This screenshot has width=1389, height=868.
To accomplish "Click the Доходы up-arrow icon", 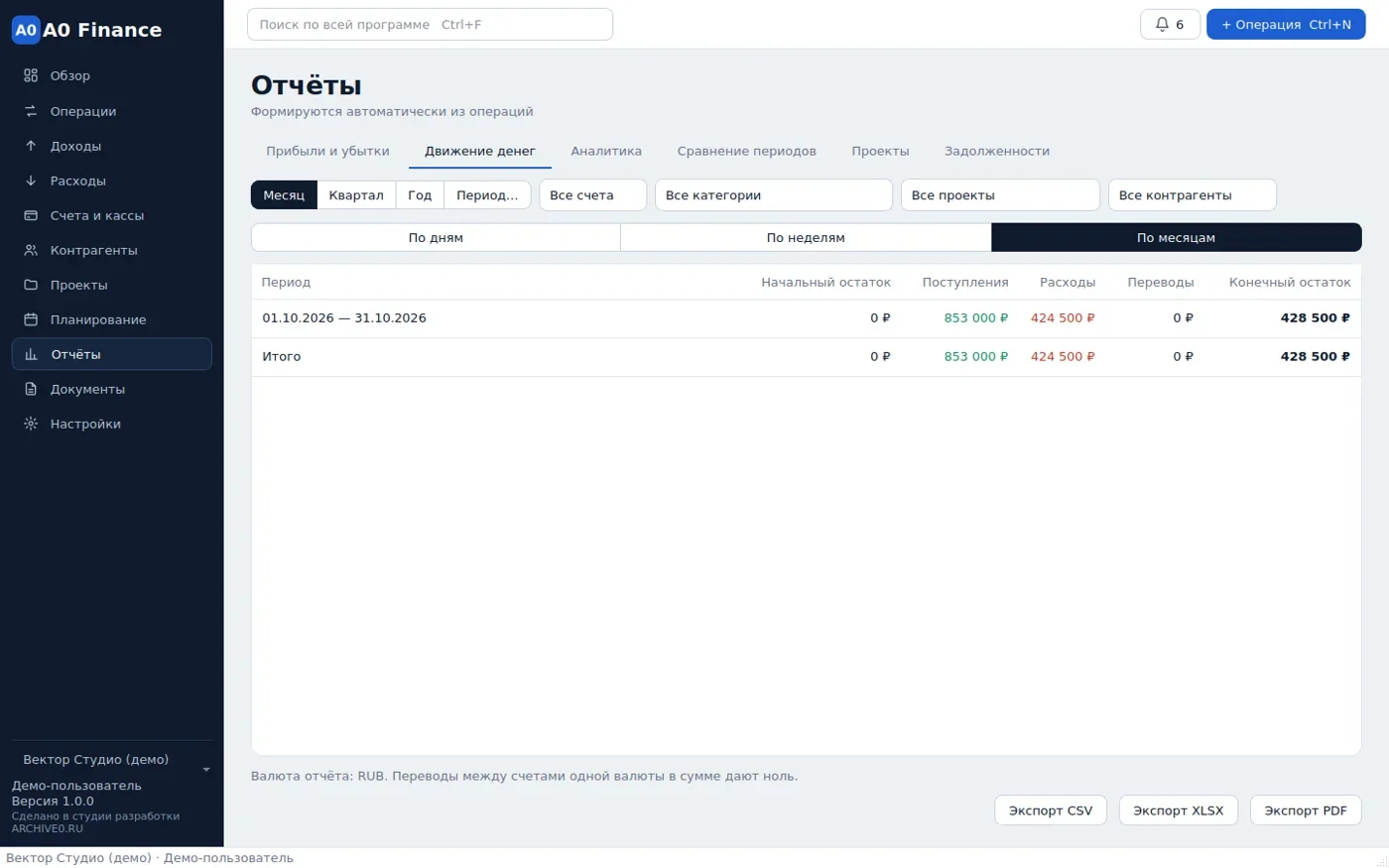I will tap(31, 146).
